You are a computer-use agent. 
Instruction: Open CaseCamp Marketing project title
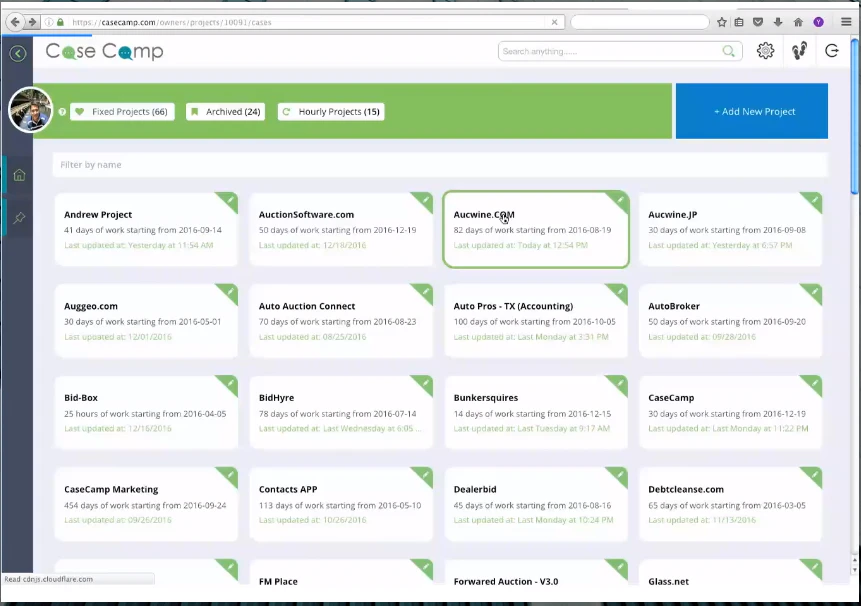(x=111, y=490)
